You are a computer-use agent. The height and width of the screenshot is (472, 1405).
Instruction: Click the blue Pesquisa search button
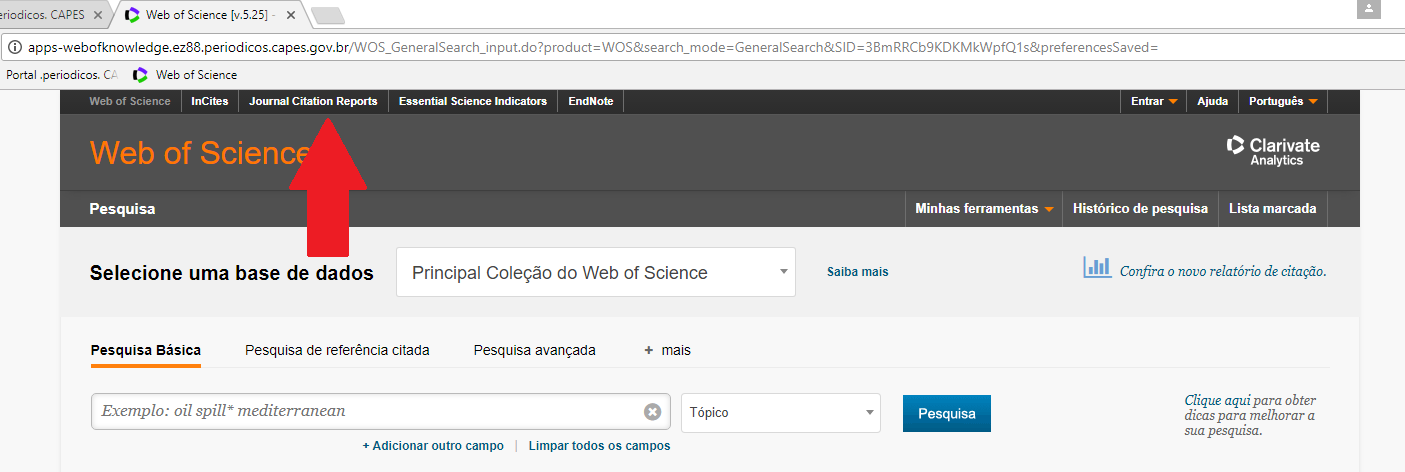(947, 413)
